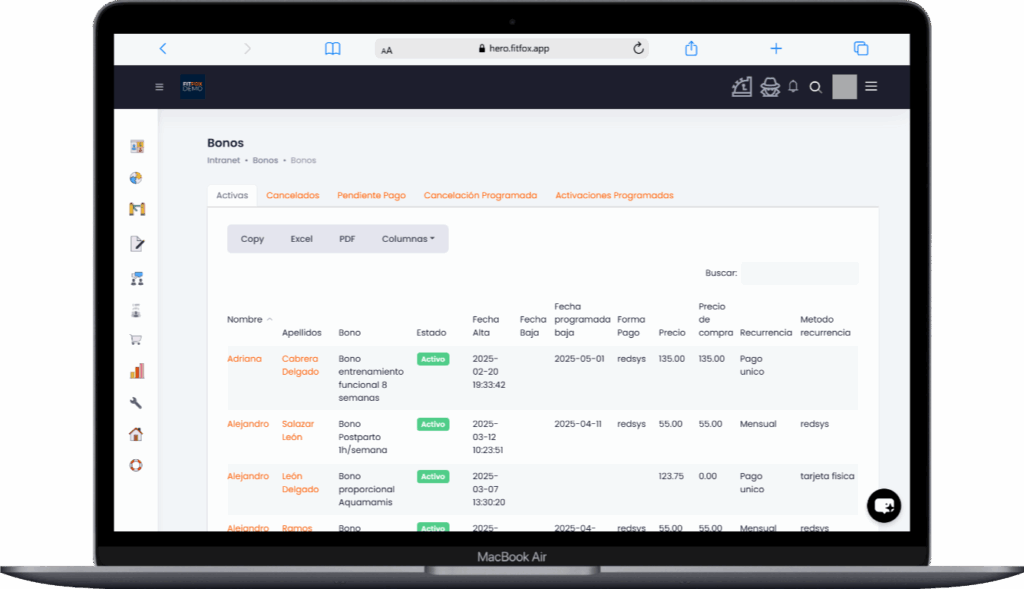Screen dimensions: 1024x589
Task: Open the search magnifier in header
Action: tap(815, 87)
